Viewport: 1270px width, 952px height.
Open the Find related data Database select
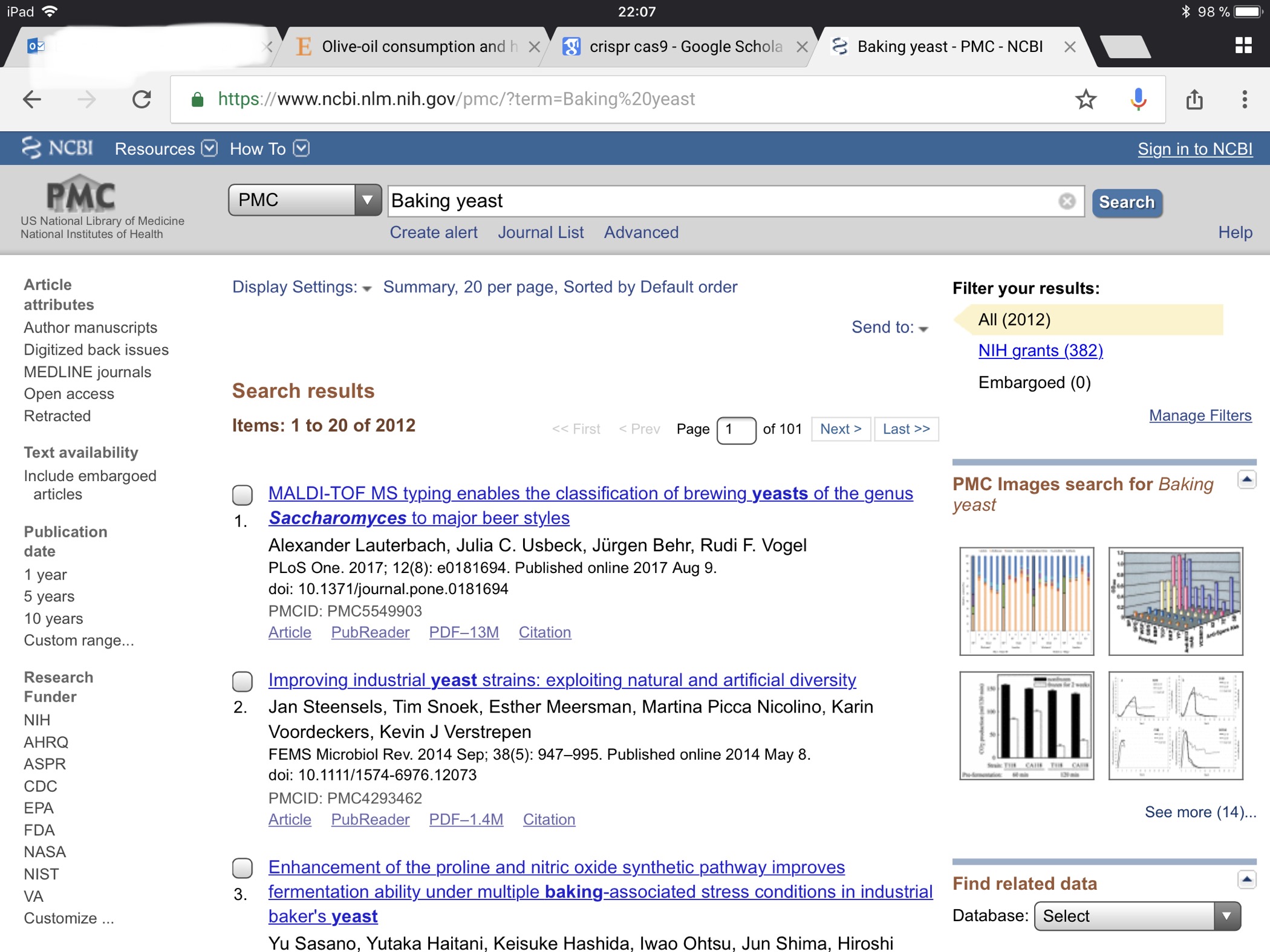pyautogui.click(x=1136, y=916)
